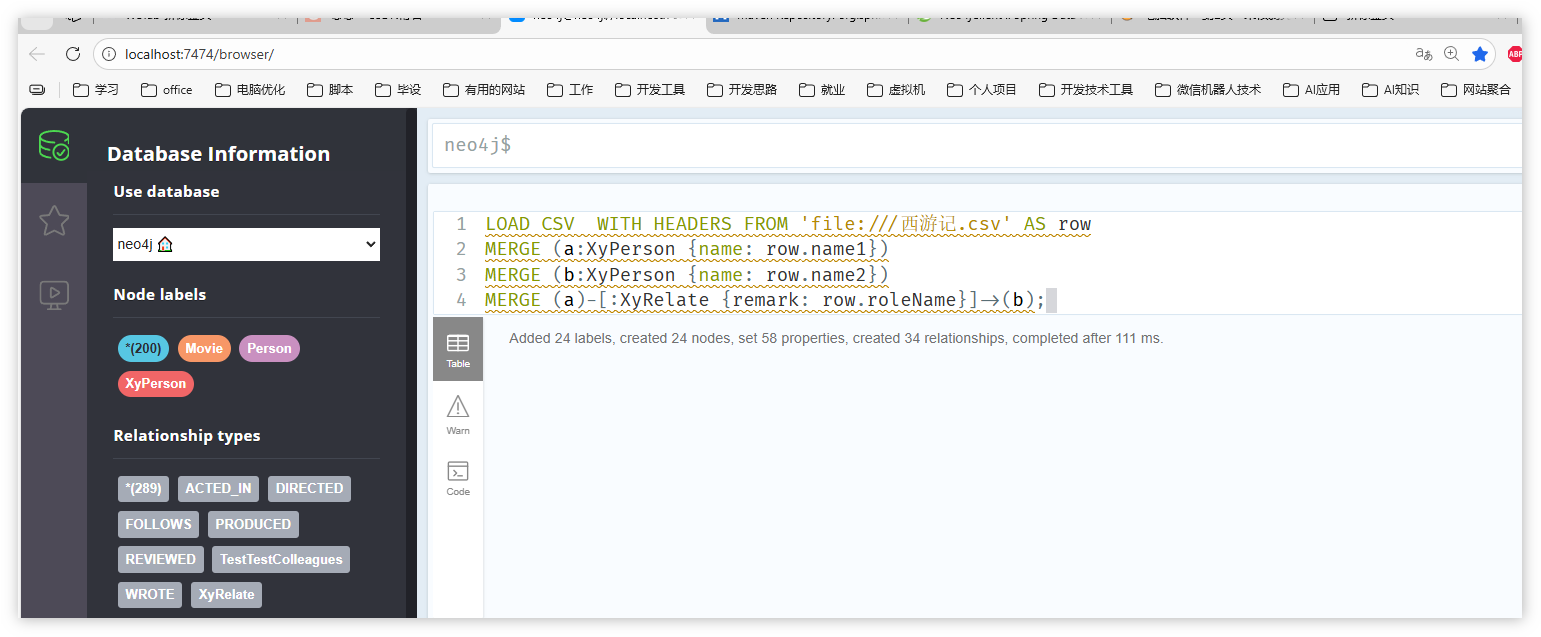Click the translate page icon
This screenshot has width=1541, height=637.
tap(1424, 54)
